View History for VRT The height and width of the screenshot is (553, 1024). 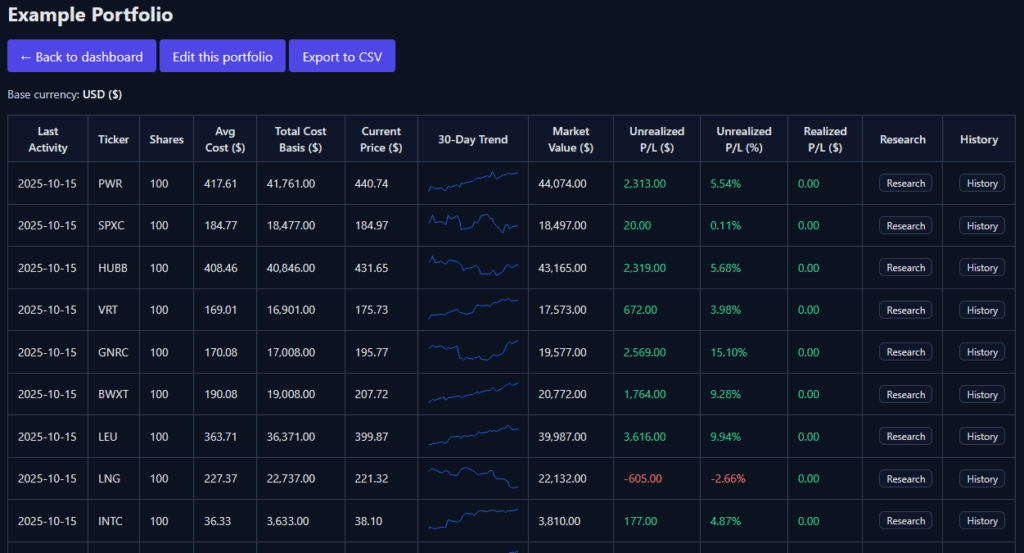coord(982,310)
